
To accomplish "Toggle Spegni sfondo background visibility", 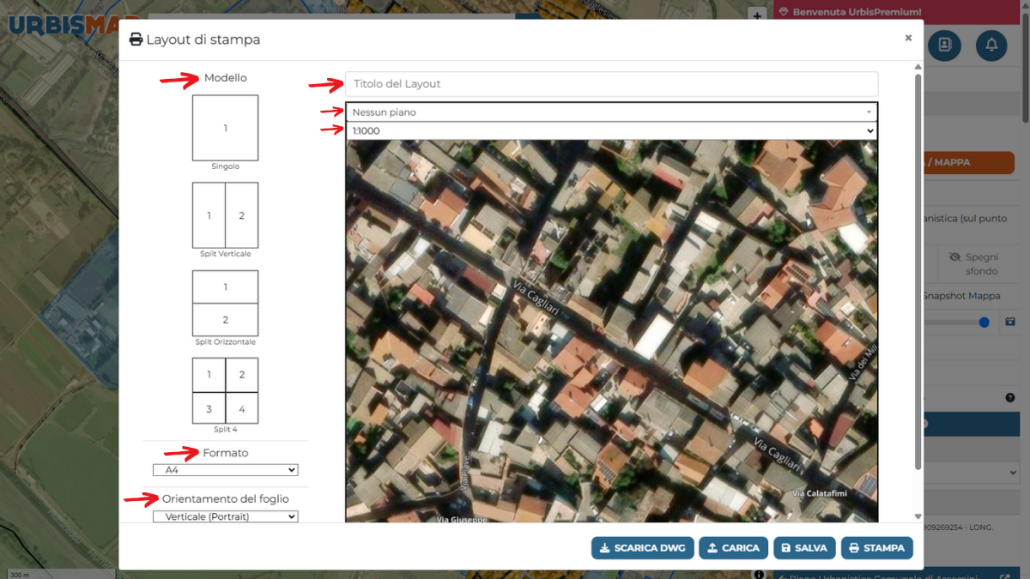I will pyautogui.click(x=974, y=264).
